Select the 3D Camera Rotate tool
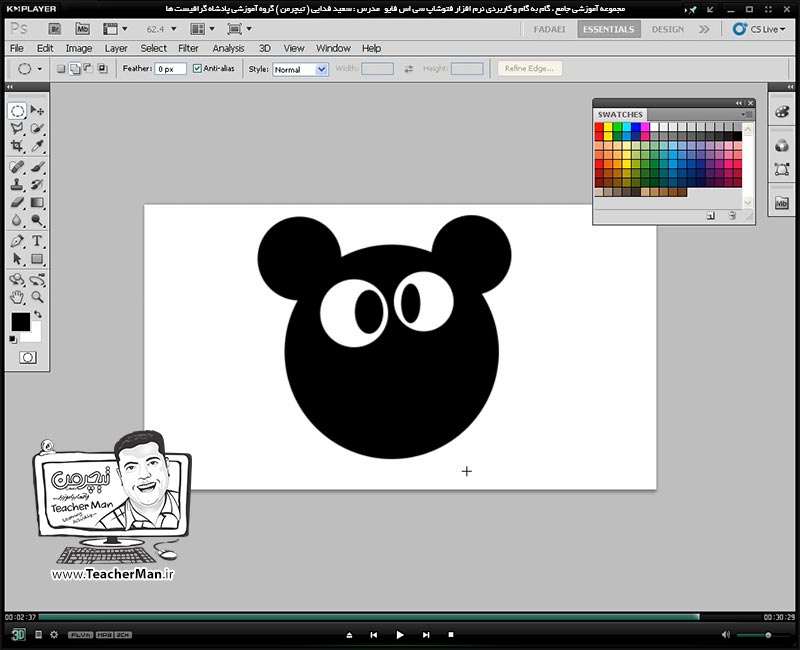Viewport: 800px width, 650px height. (37, 279)
